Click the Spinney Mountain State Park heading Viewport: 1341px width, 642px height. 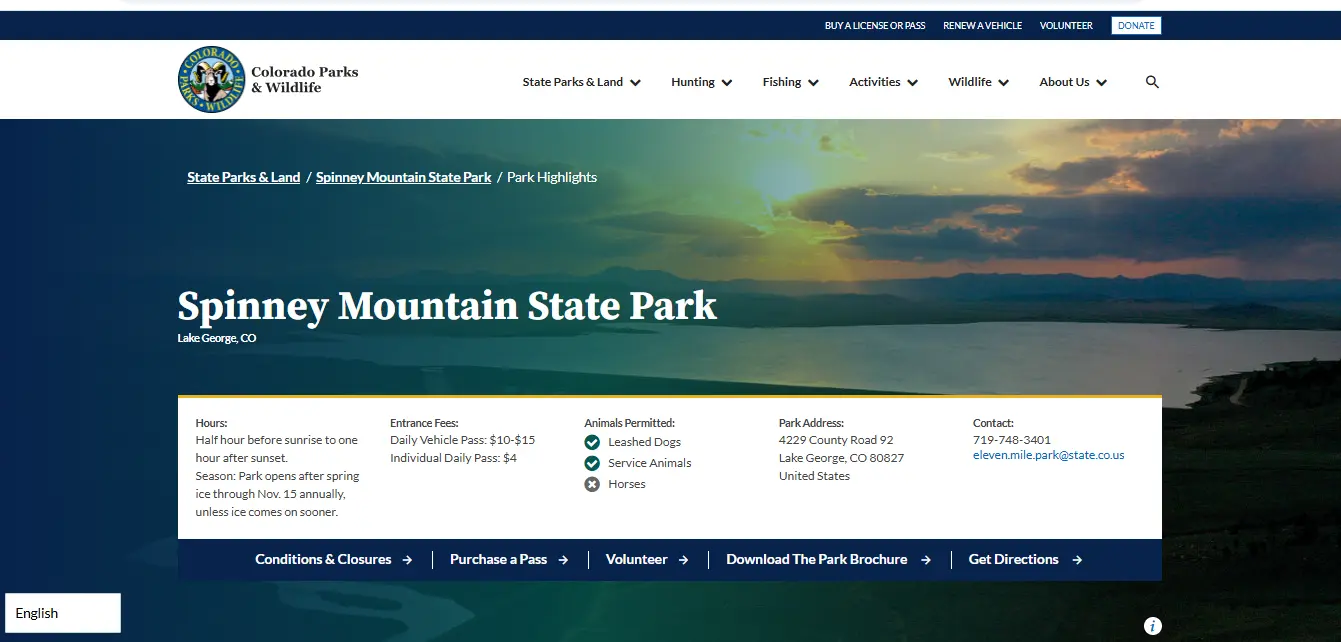[x=447, y=305]
